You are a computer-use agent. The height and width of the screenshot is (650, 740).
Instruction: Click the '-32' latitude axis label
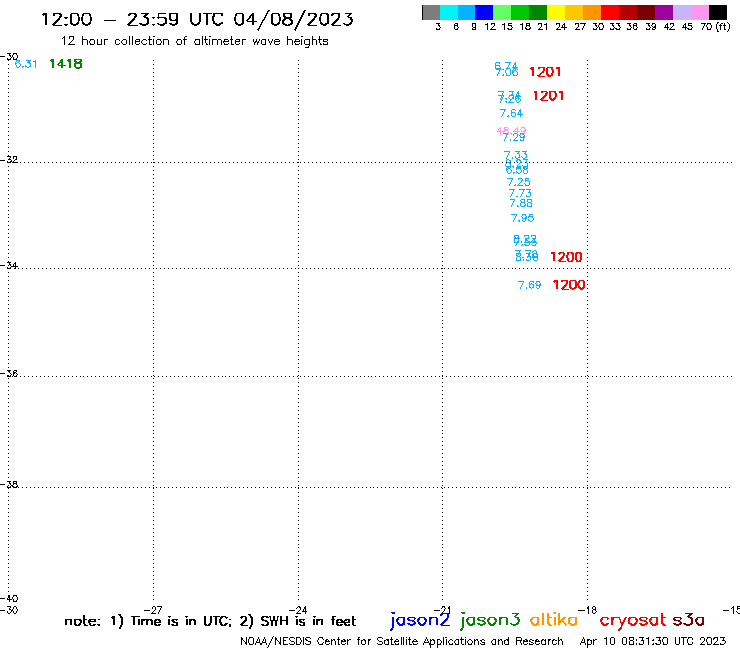coord(9,160)
